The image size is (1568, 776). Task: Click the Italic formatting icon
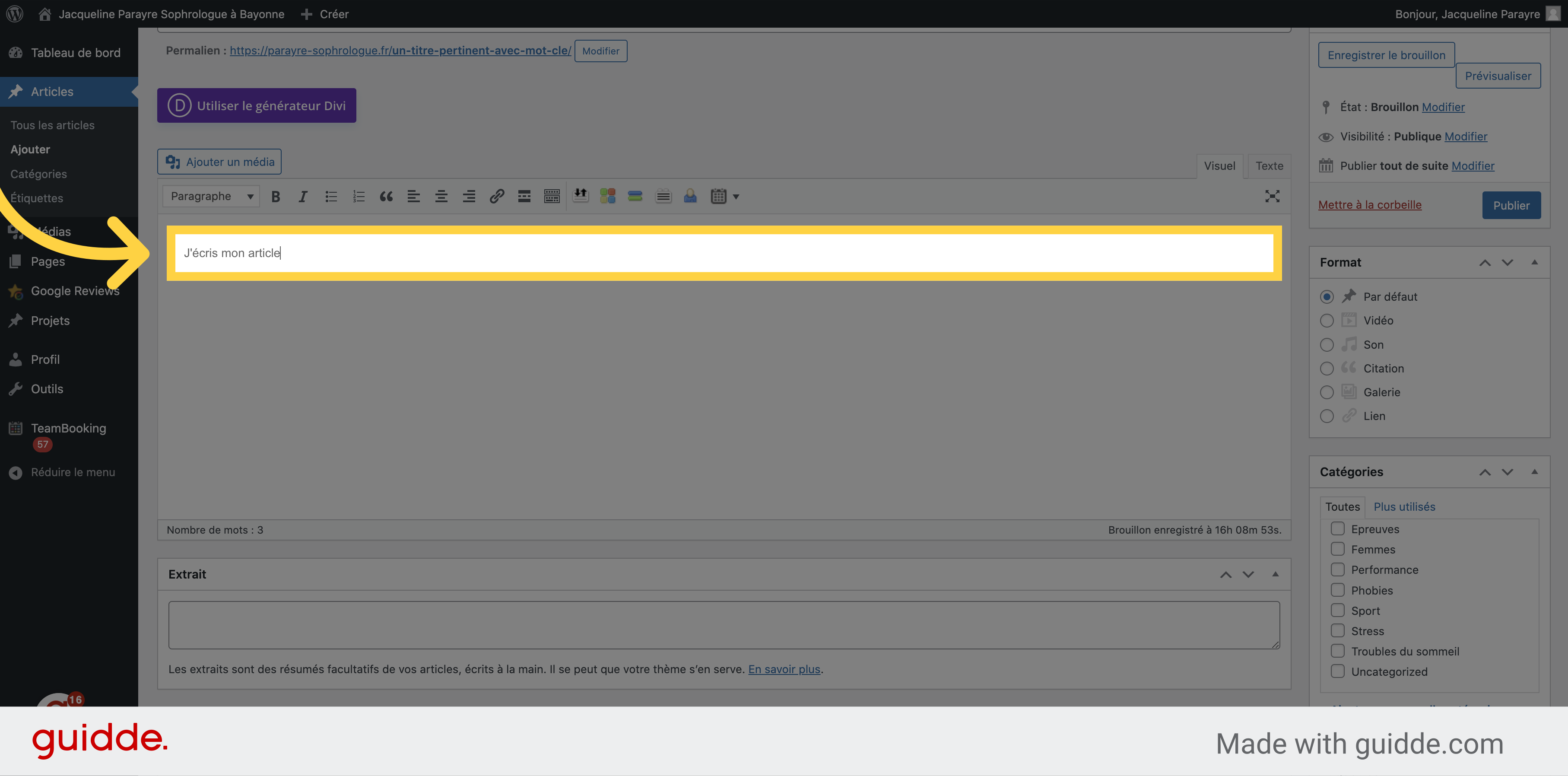coord(302,196)
